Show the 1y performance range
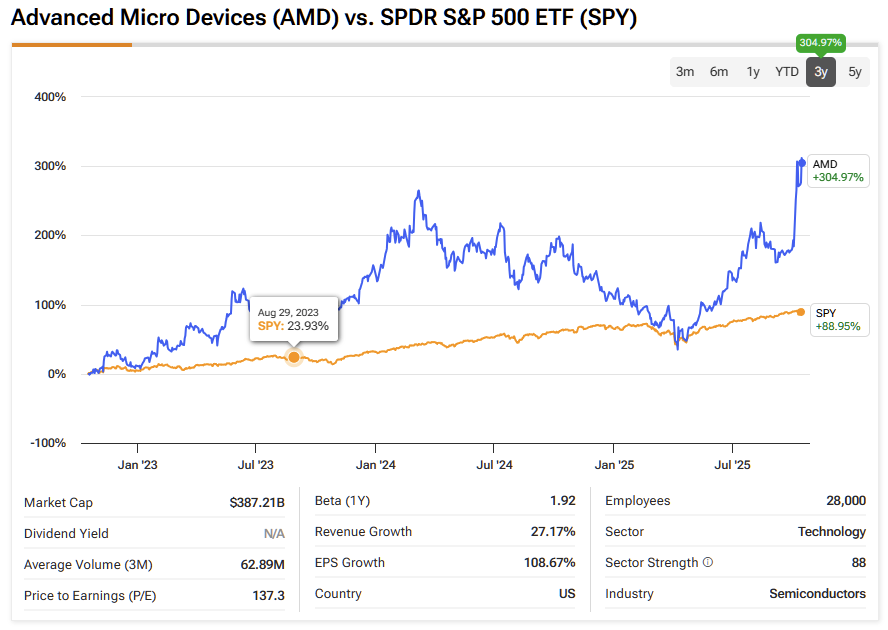The image size is (888, 630). pos(753,72)
